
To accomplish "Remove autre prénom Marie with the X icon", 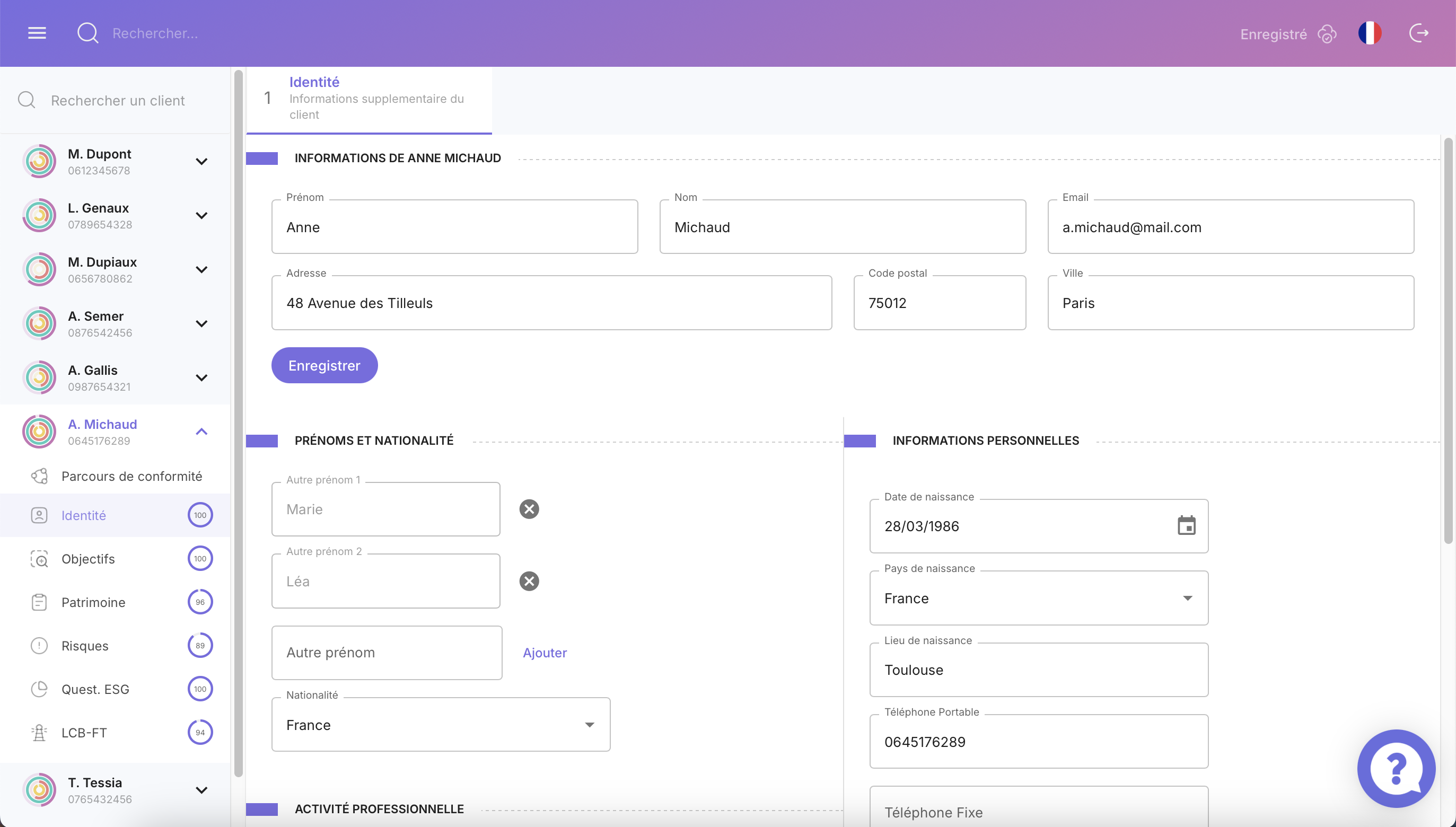I will pyautogui.click(x=530, y=509).
